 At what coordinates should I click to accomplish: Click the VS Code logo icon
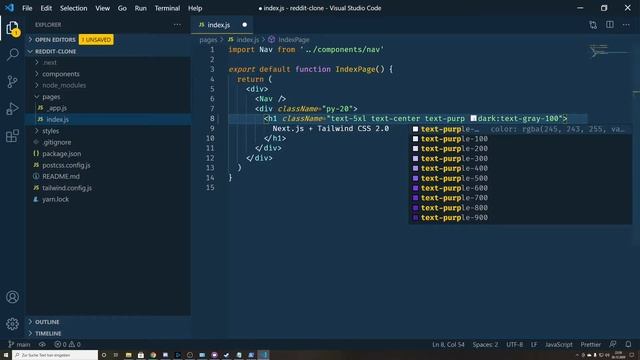point(9,8)
